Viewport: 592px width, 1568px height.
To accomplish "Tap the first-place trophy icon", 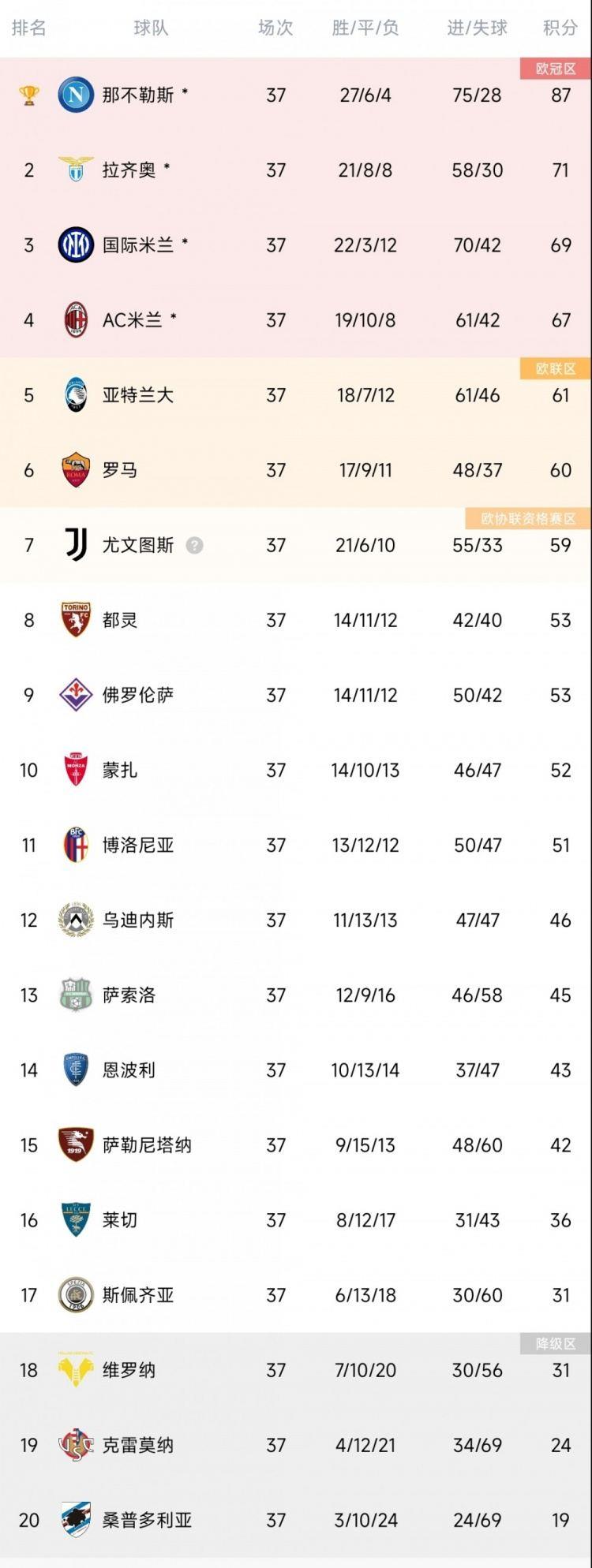I will point(29,95).
